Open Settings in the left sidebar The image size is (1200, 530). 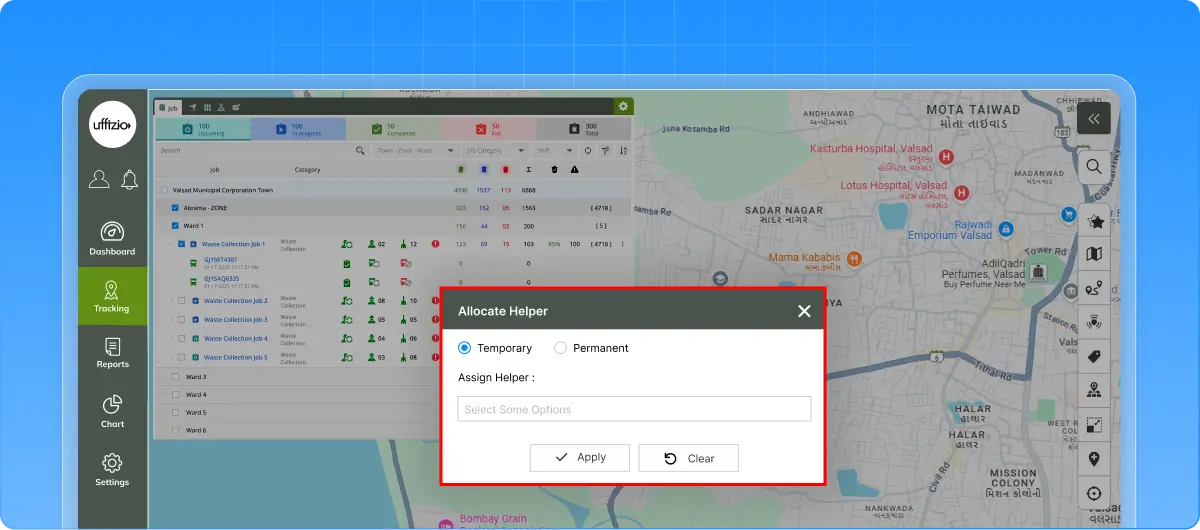pyautogui.click(x=112, y=469)
